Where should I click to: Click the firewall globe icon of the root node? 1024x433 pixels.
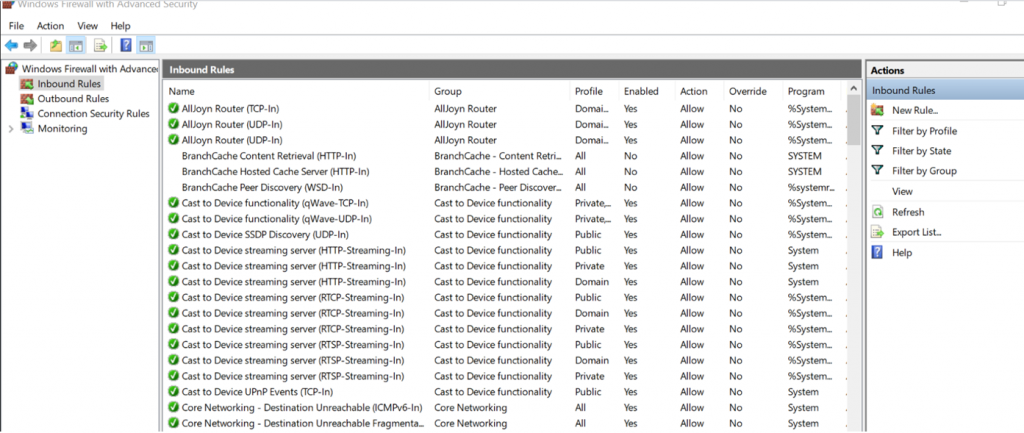click(12, 68)
